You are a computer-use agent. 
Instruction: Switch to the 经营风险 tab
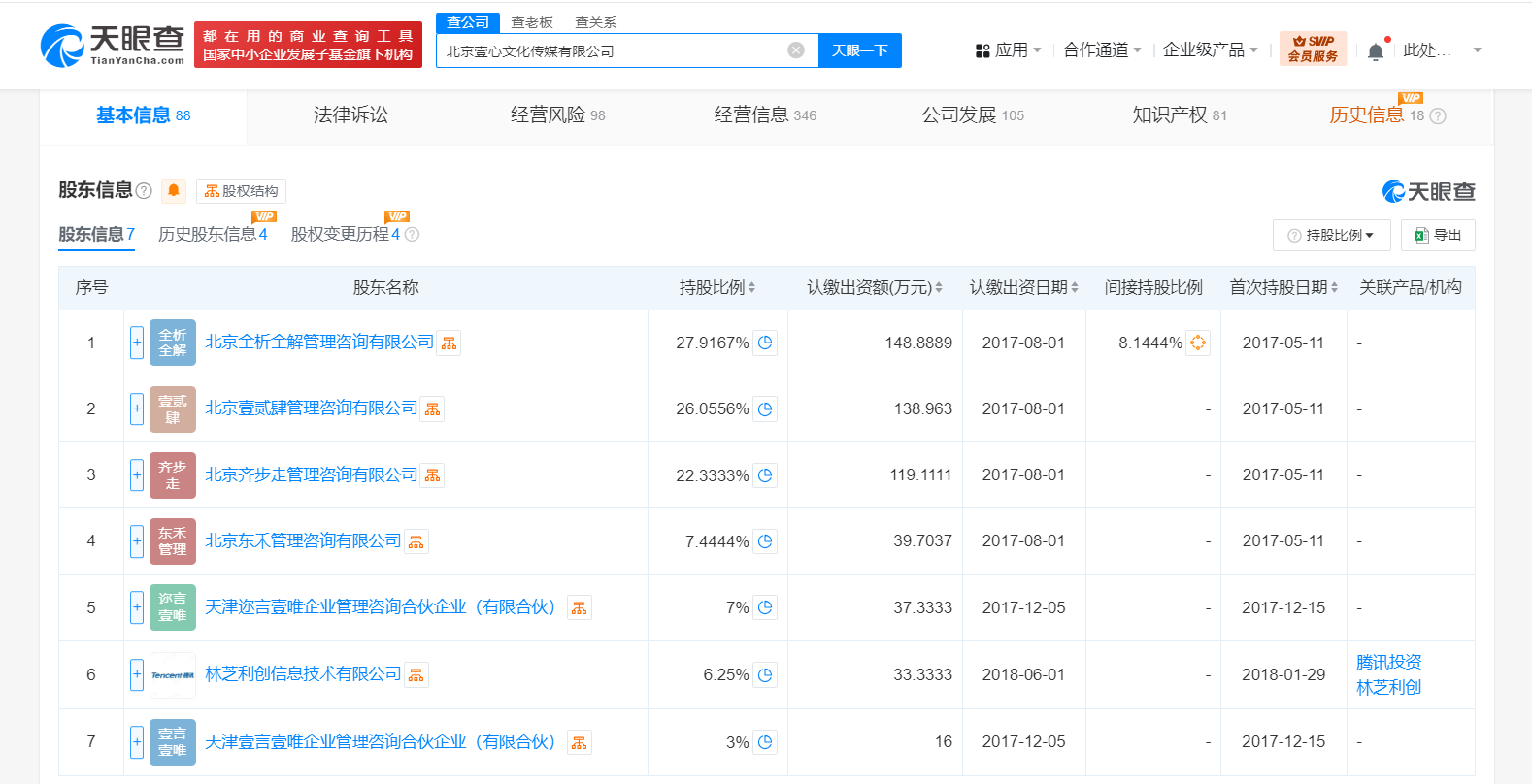coord(557,115)
